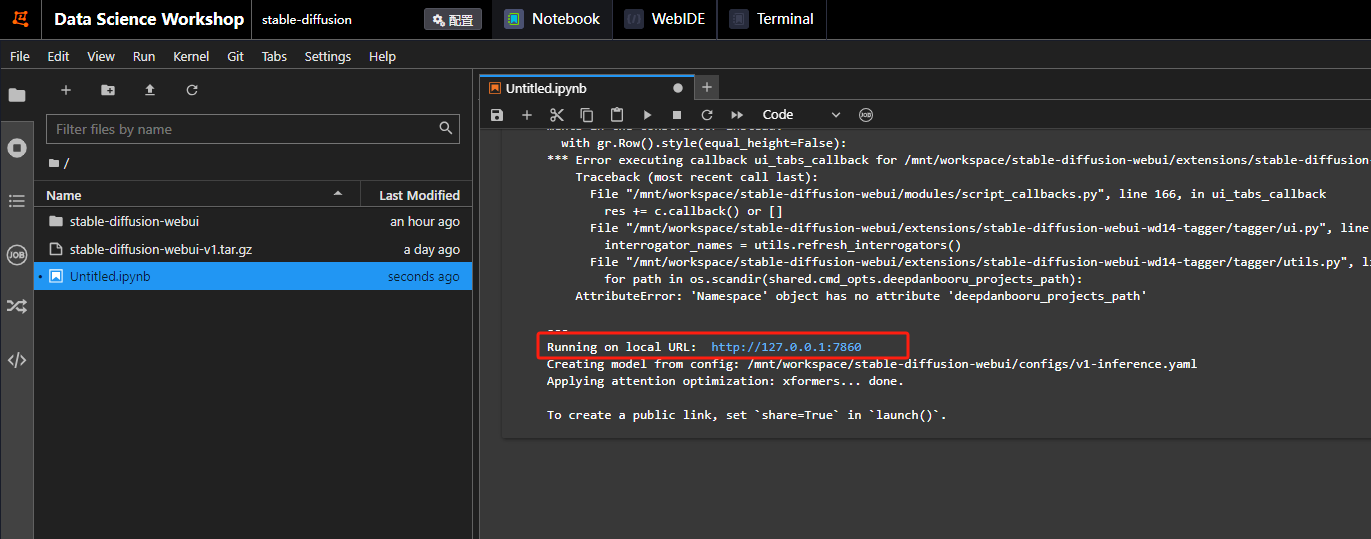Open the Tabs menu
Image resolution: width=1371 pixels, height=539 pixels.
tap(274, 57)
